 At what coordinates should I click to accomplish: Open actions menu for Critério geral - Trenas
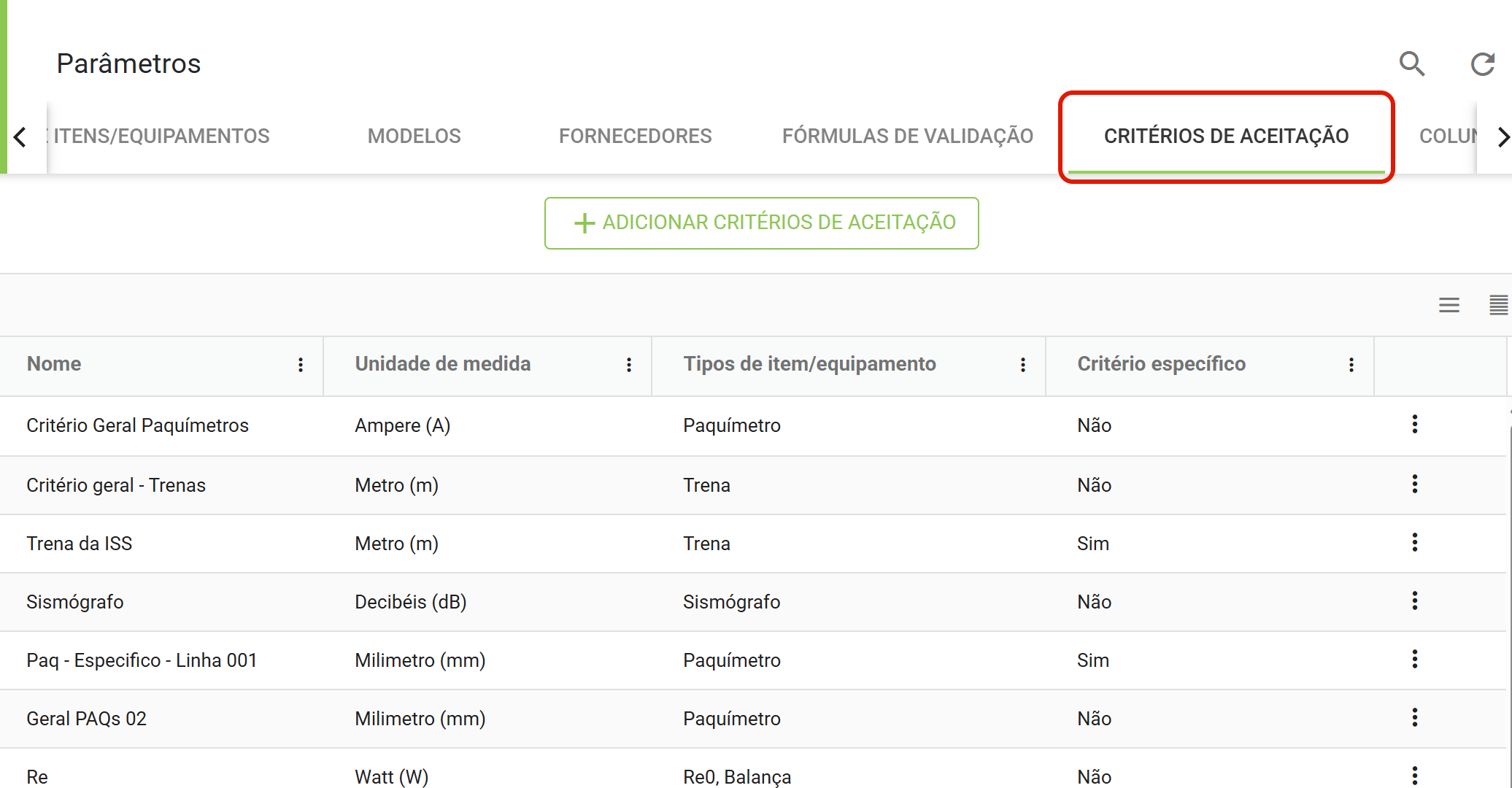(1415, 484)
